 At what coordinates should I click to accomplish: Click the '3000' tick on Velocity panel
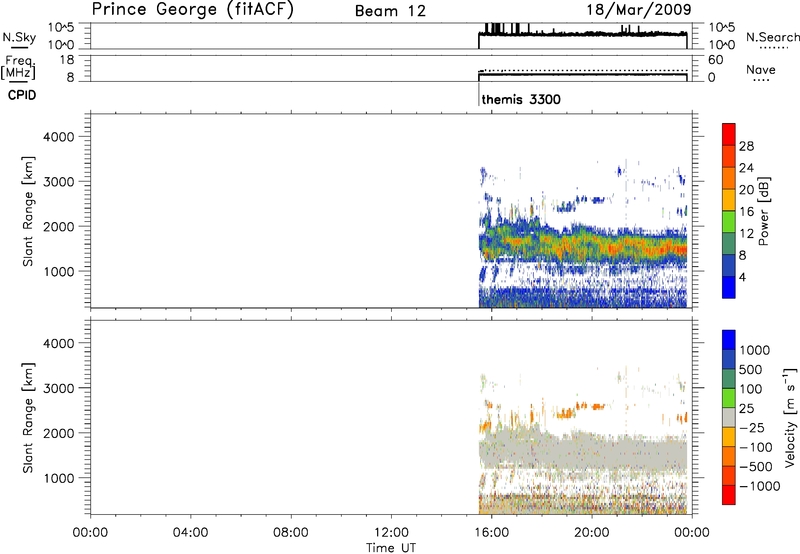point(59,388)
